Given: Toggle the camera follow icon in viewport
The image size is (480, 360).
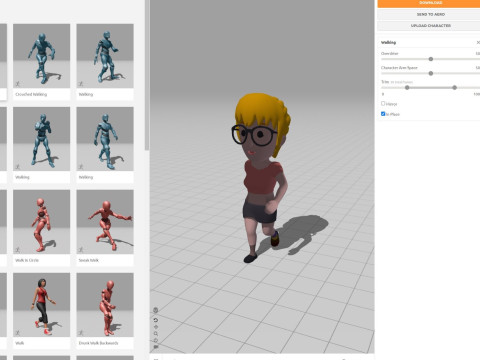Looking at the screenshot, I should pyautogui.click(x=156, y=347).
